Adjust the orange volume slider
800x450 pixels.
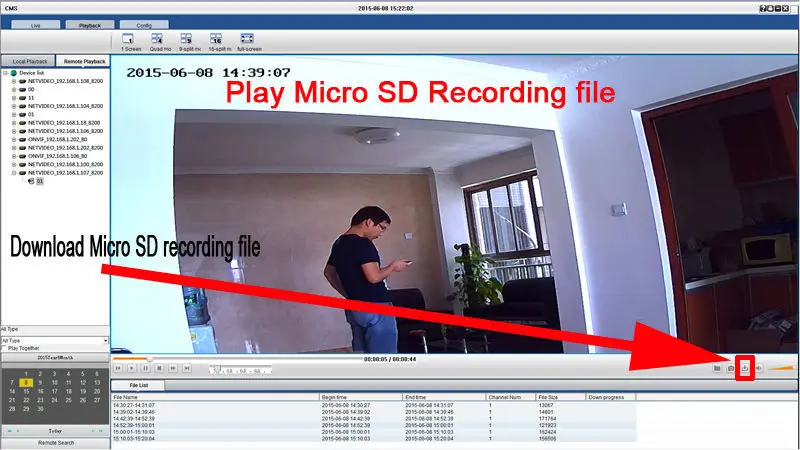click(781, 368)
